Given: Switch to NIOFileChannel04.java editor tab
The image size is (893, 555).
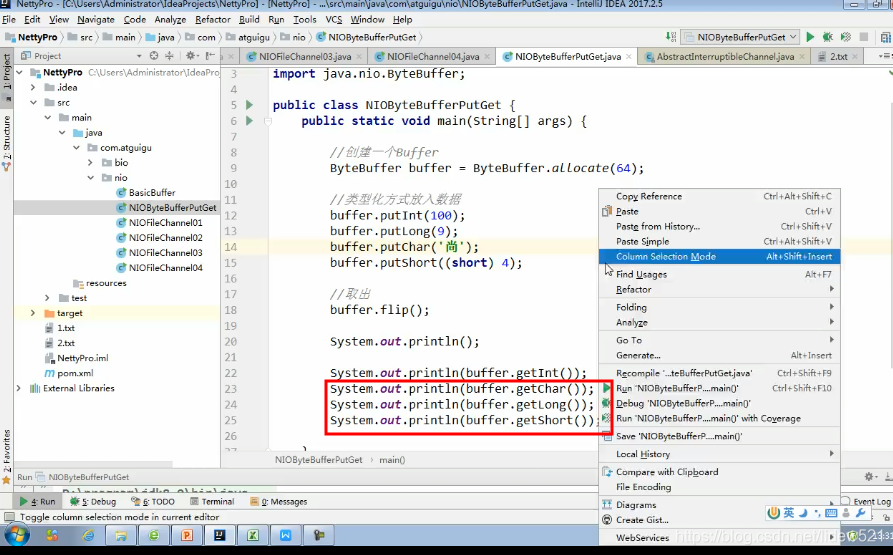Looking at the screenshot, I should 432,56.
